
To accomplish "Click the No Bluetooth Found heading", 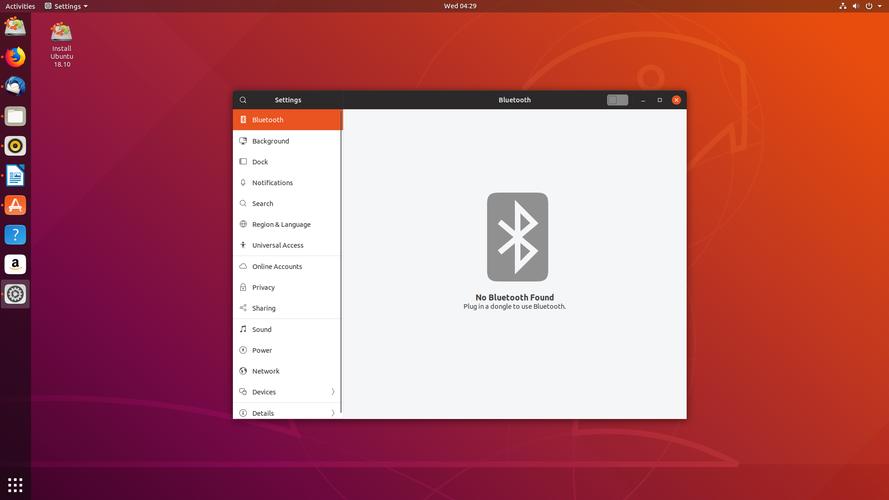I will pos(515,297).
